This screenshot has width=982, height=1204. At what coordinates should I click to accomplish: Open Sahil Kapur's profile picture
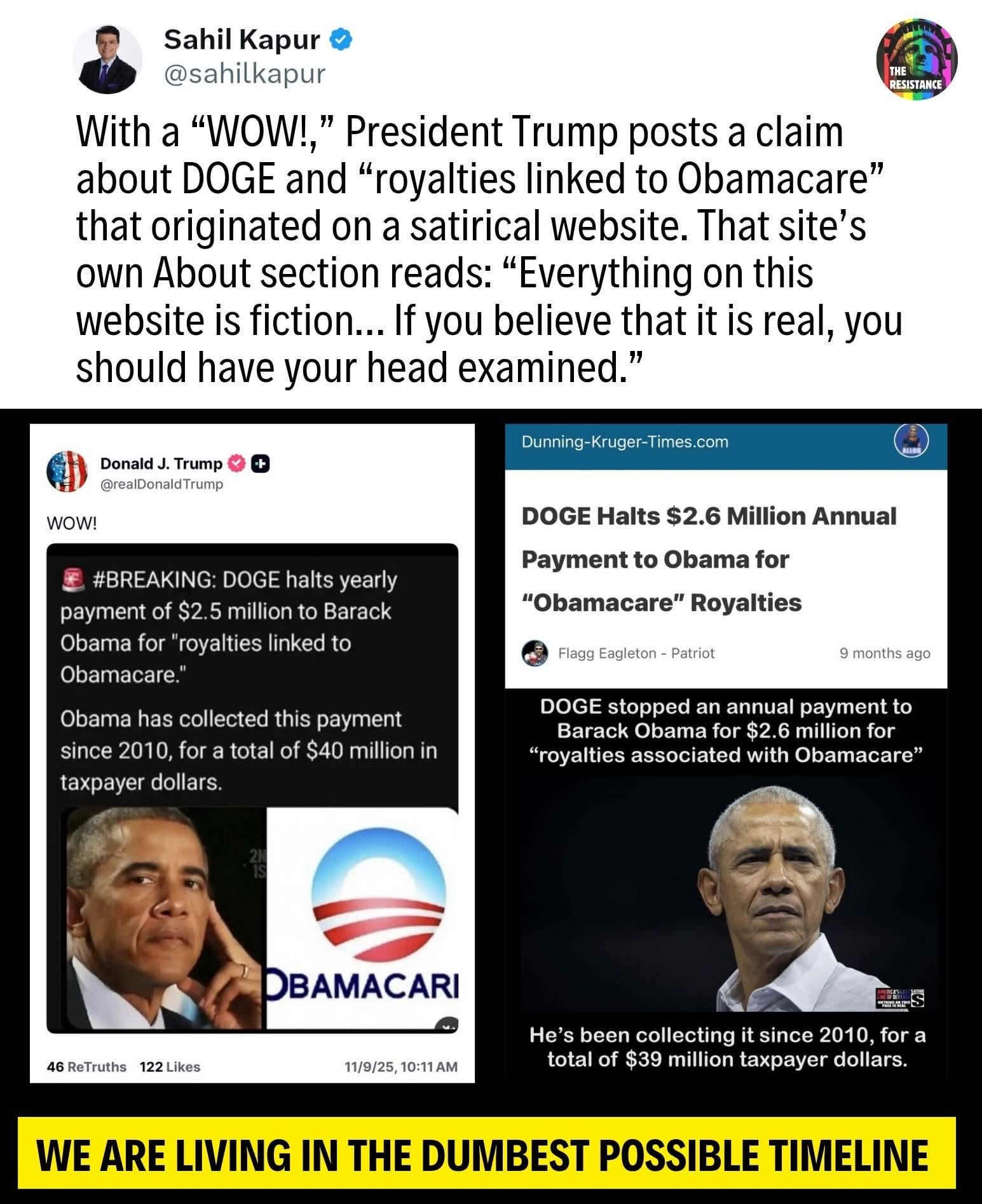[x=108, y=60]
